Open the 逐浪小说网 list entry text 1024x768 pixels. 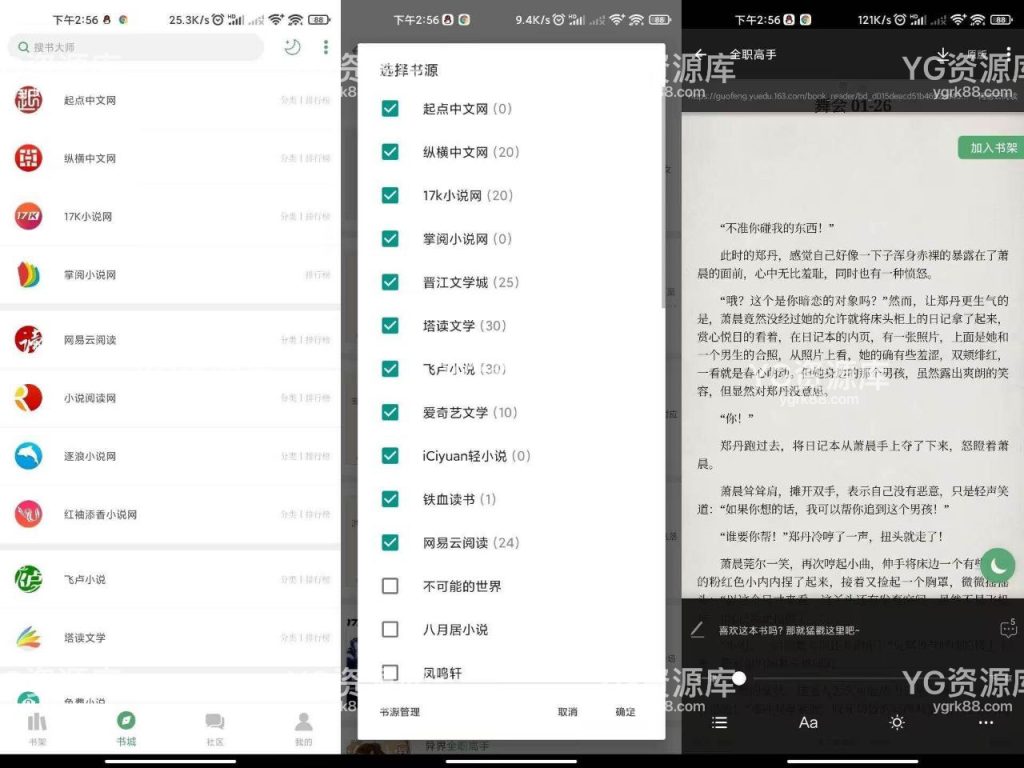click(89, 456)
